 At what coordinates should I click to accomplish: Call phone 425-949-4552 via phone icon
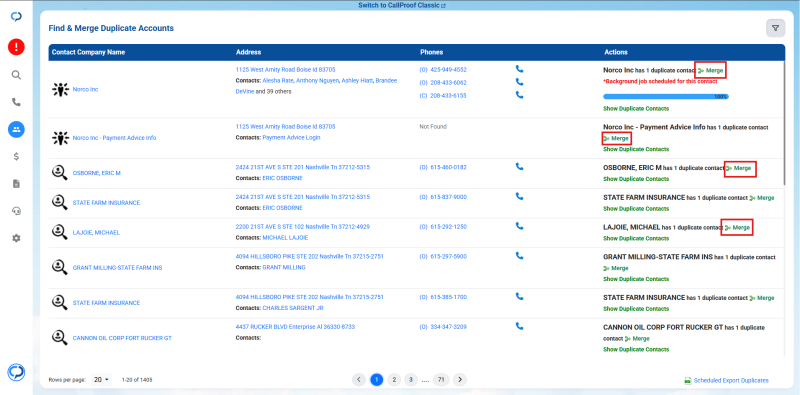519,68
